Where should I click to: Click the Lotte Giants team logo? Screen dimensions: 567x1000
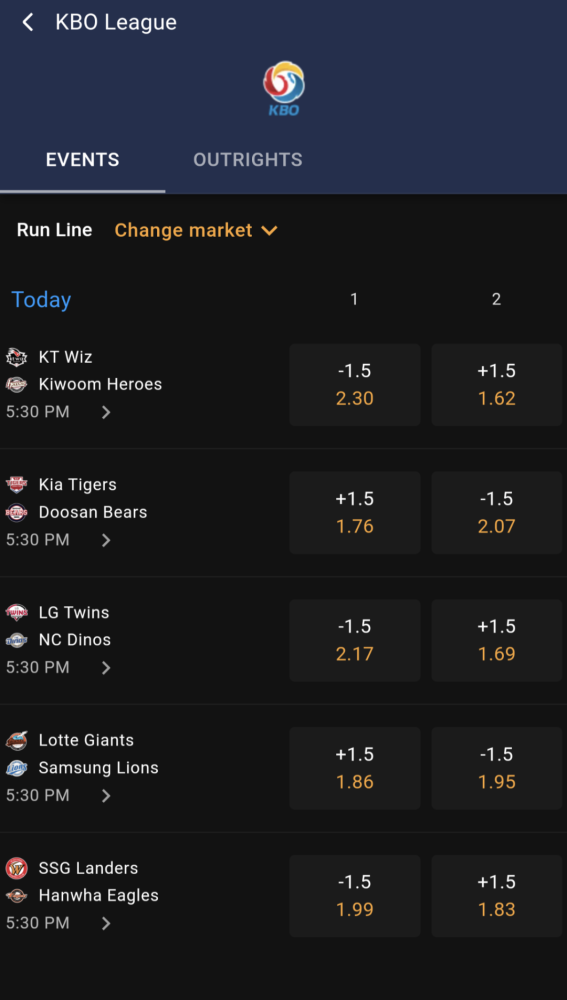(17, 740)
